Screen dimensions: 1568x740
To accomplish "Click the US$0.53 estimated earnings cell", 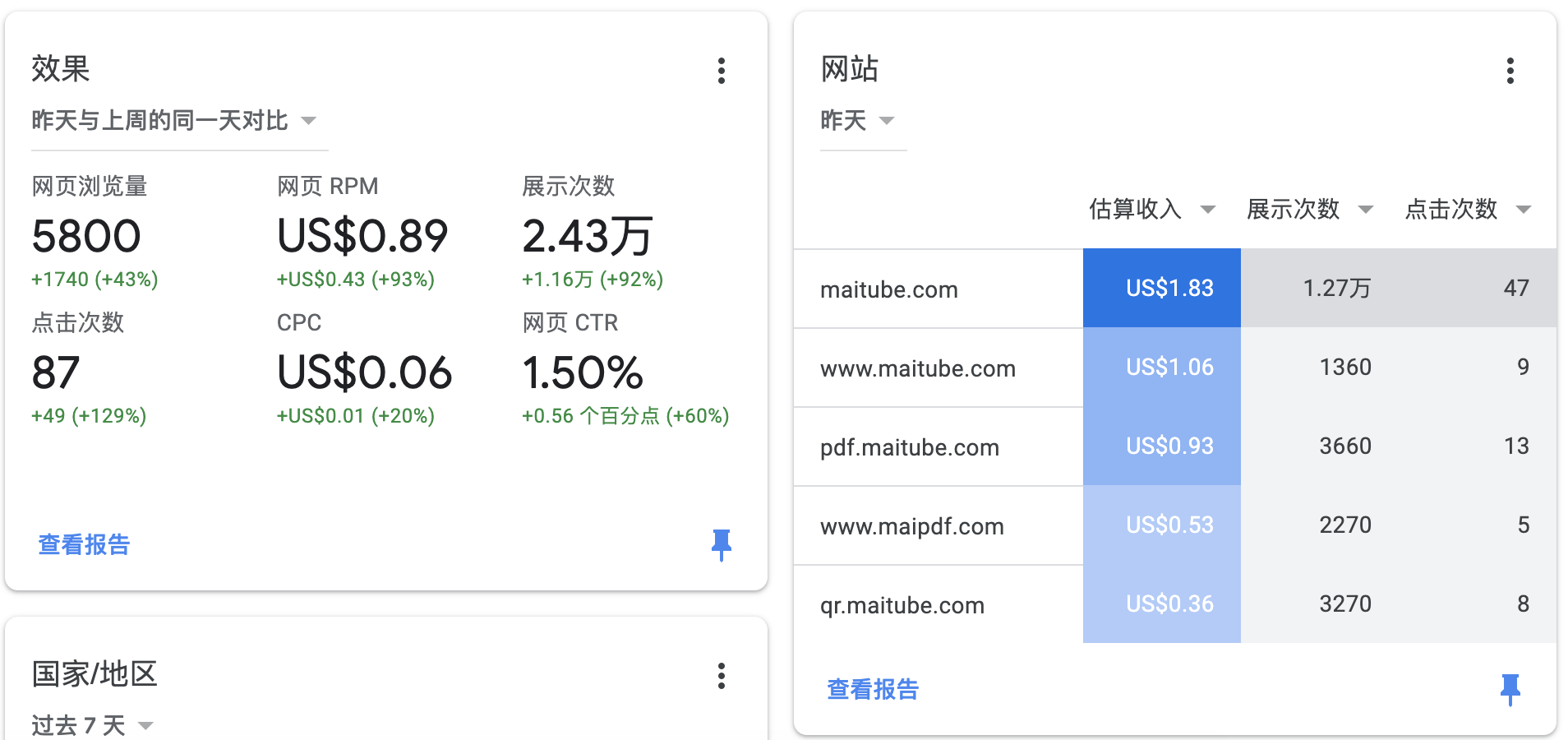I will point(1162,525).
